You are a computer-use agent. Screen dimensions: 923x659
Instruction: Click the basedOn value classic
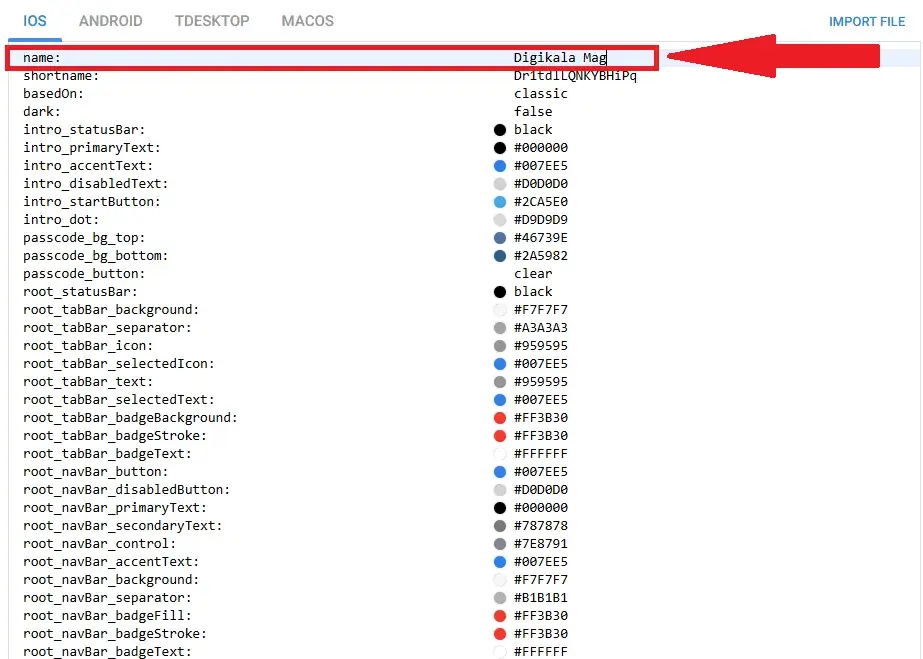[540, 94]
